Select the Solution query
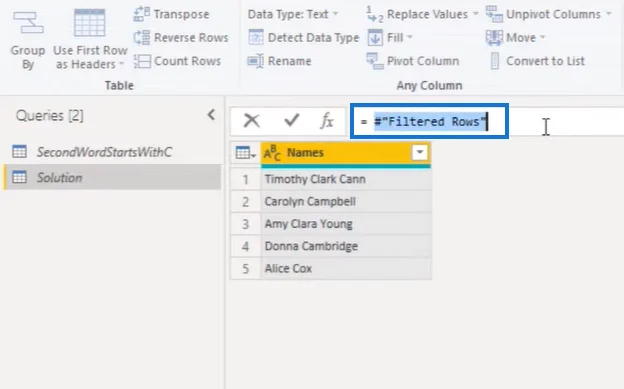The width and height of the screenshot is (624, 389). [113, 177]
